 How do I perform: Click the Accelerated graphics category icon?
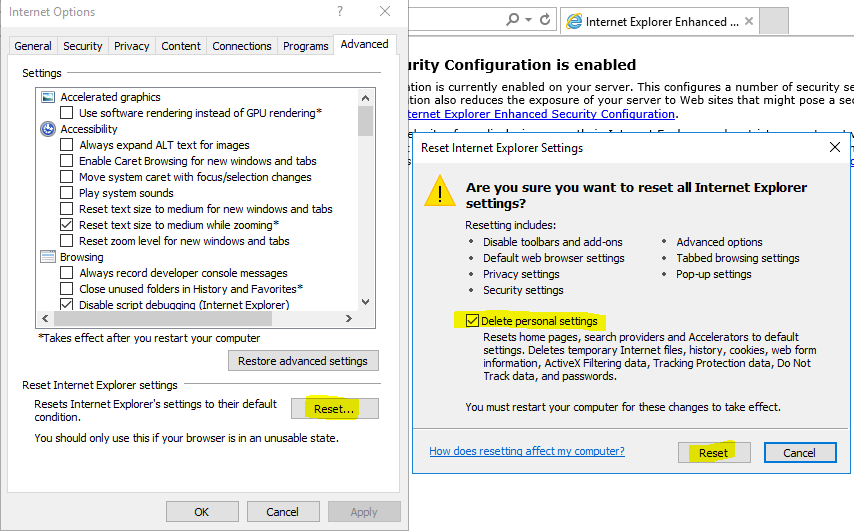pyautogui.click(x=48, y=97)
